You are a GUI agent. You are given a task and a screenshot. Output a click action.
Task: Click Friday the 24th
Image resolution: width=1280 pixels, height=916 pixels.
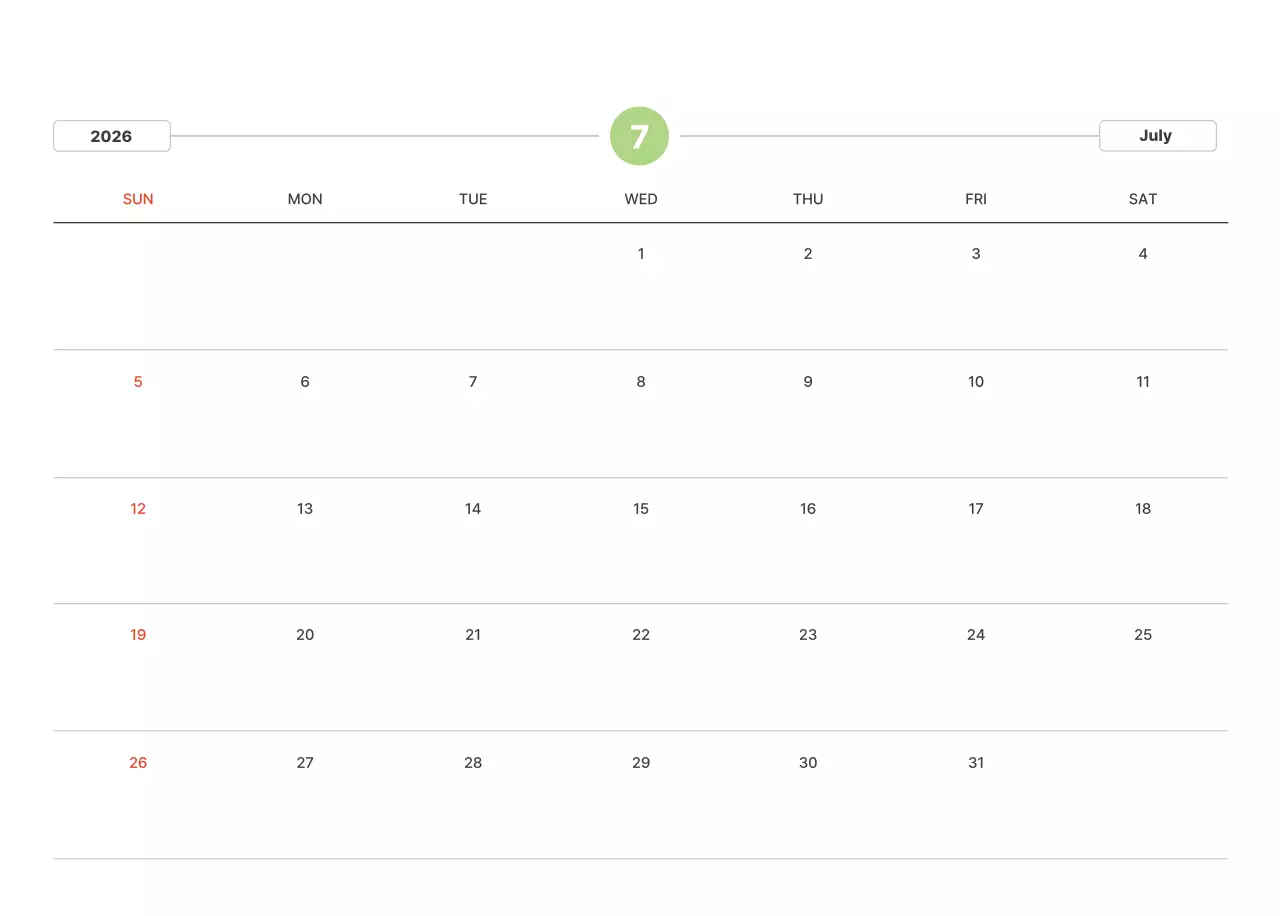click(976, 635)
